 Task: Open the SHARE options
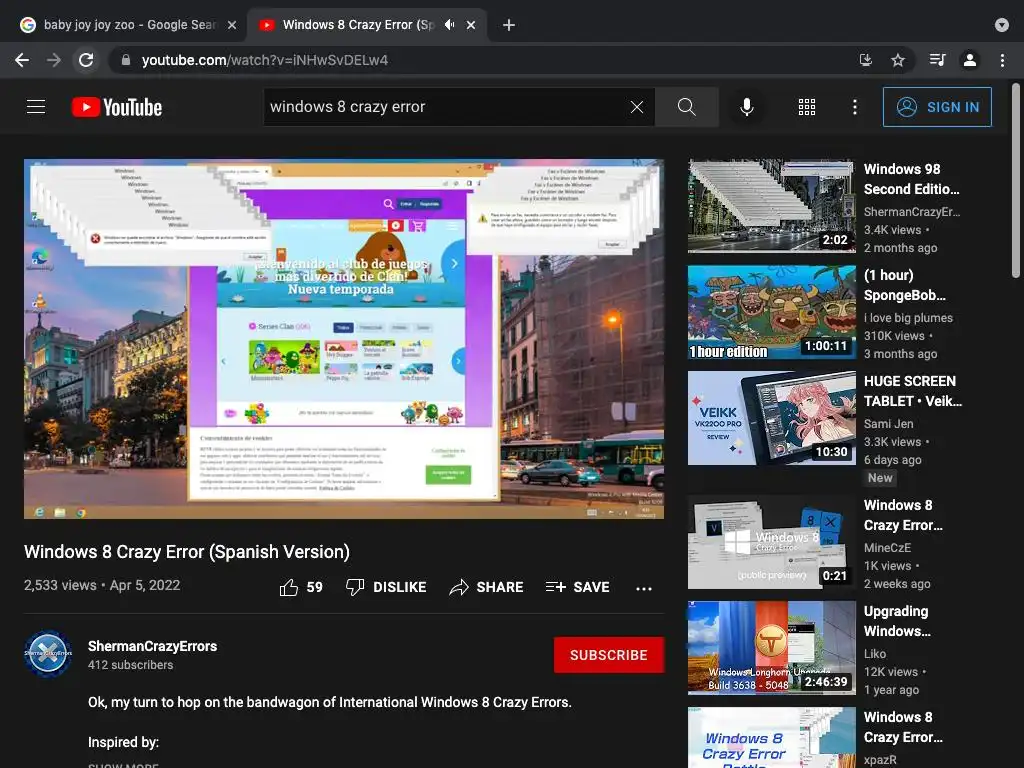tap(487, 587)
